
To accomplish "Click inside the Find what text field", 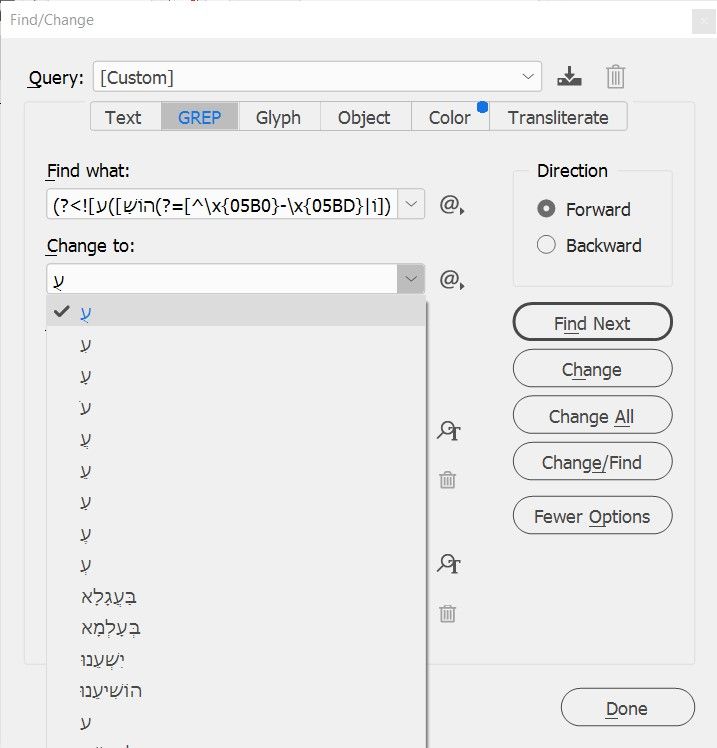I will (222, 205).
